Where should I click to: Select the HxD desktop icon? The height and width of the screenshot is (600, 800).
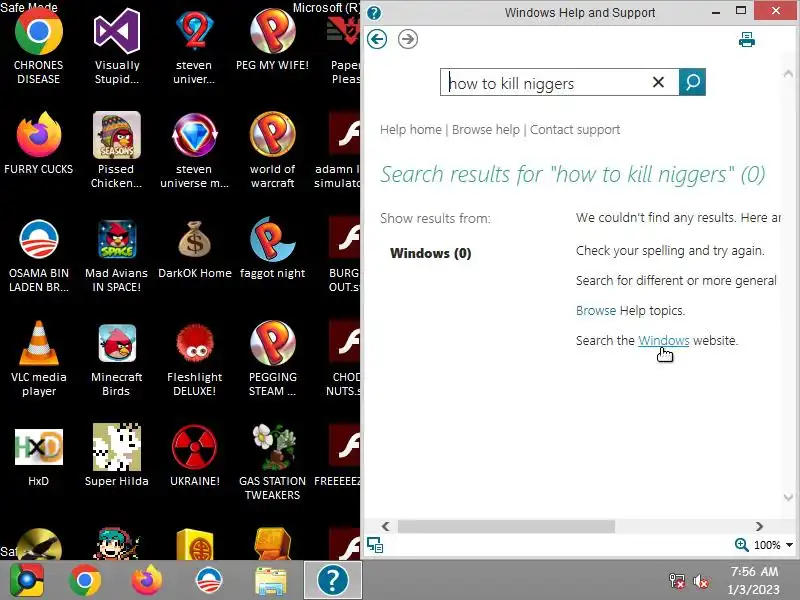[x=38, y=456]
